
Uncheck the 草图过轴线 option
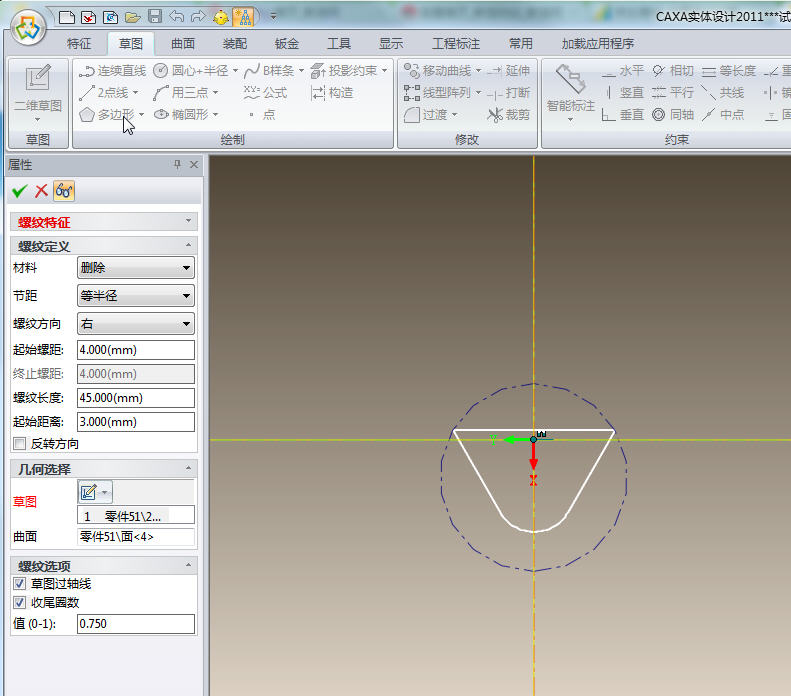pos(19,584)
